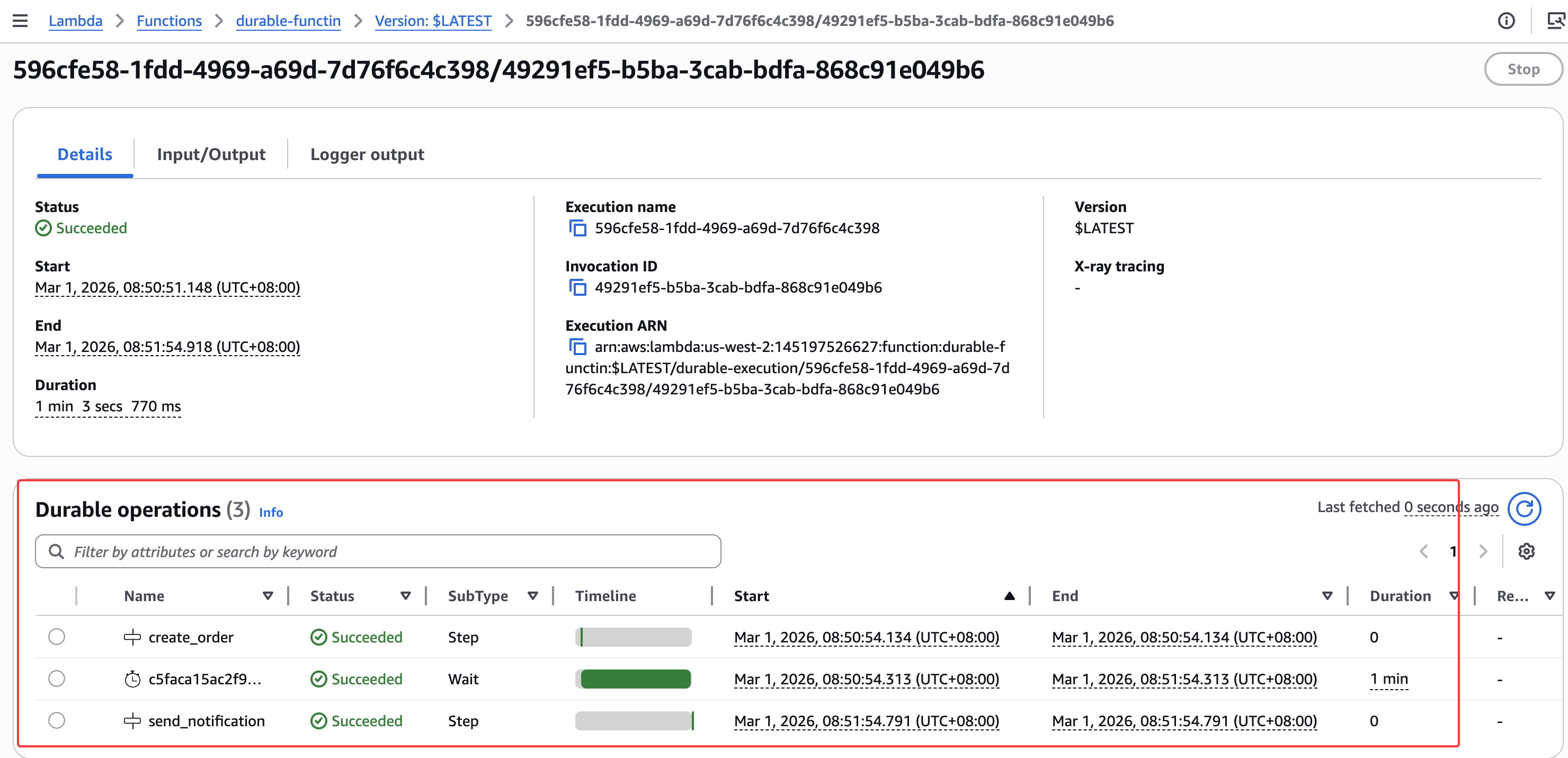Screen dimensions: 1568x758
Task: Select the c5faca15ac2f9 Wait operation radio
Action: (x=57, y=679)
